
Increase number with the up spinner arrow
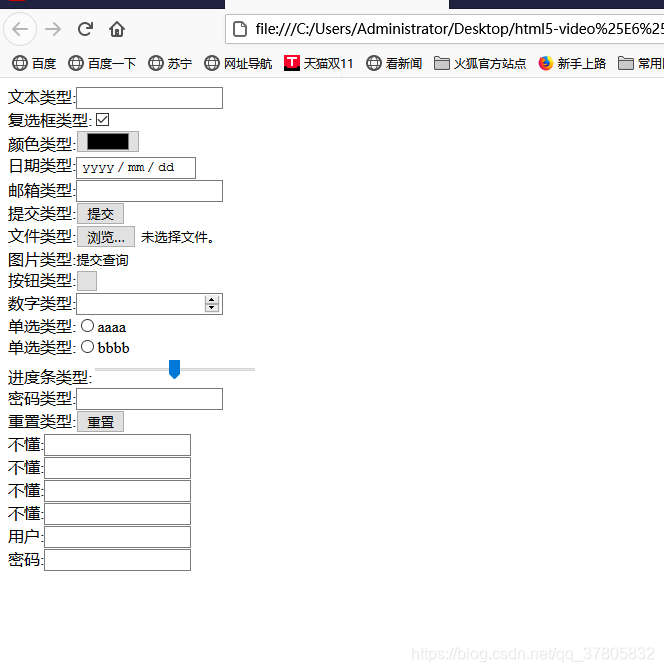212,300
